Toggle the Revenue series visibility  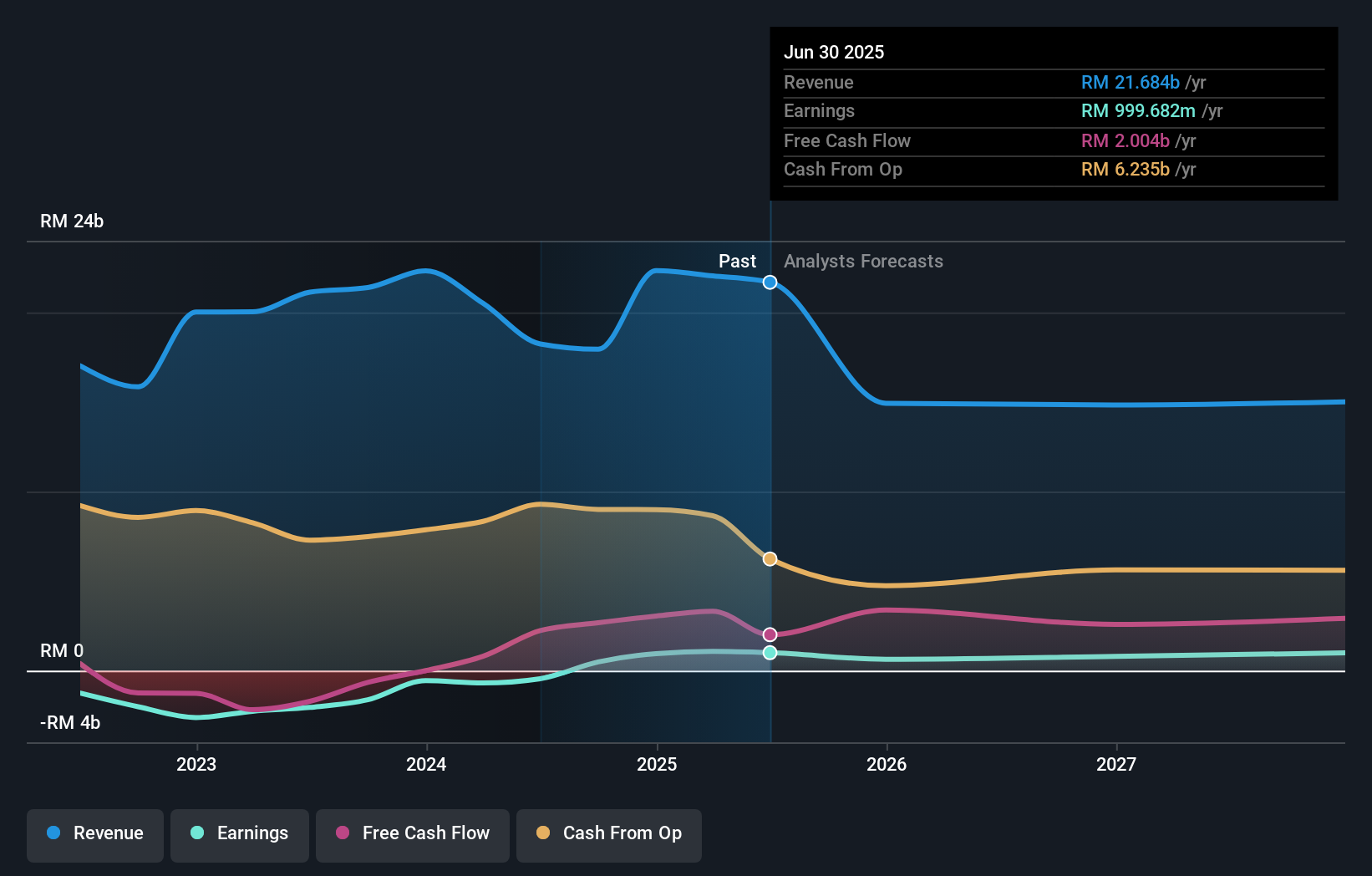[94, 833]
